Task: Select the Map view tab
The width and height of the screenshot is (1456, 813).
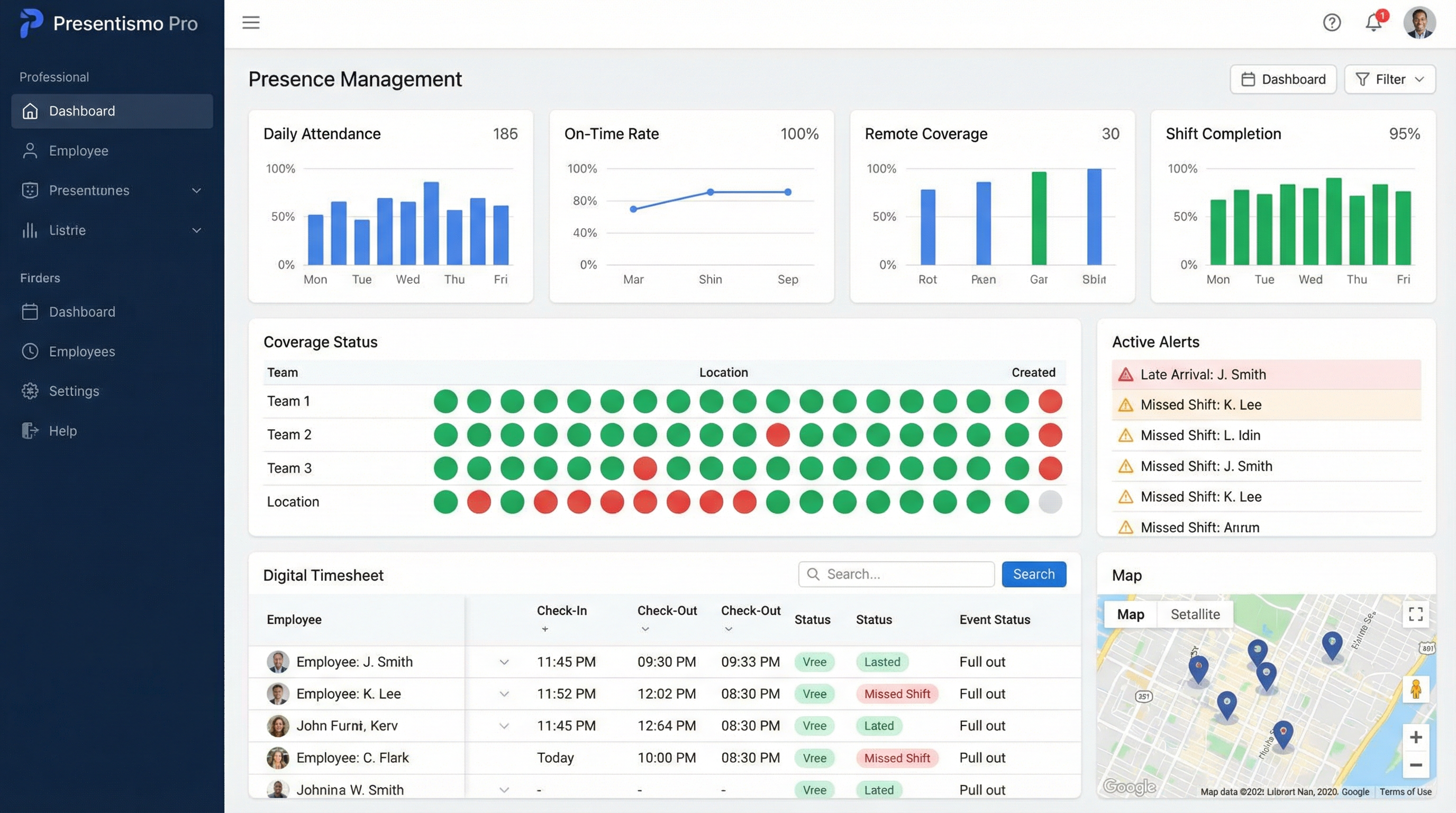Action: pyautogui.click(x=1130, y=614)
